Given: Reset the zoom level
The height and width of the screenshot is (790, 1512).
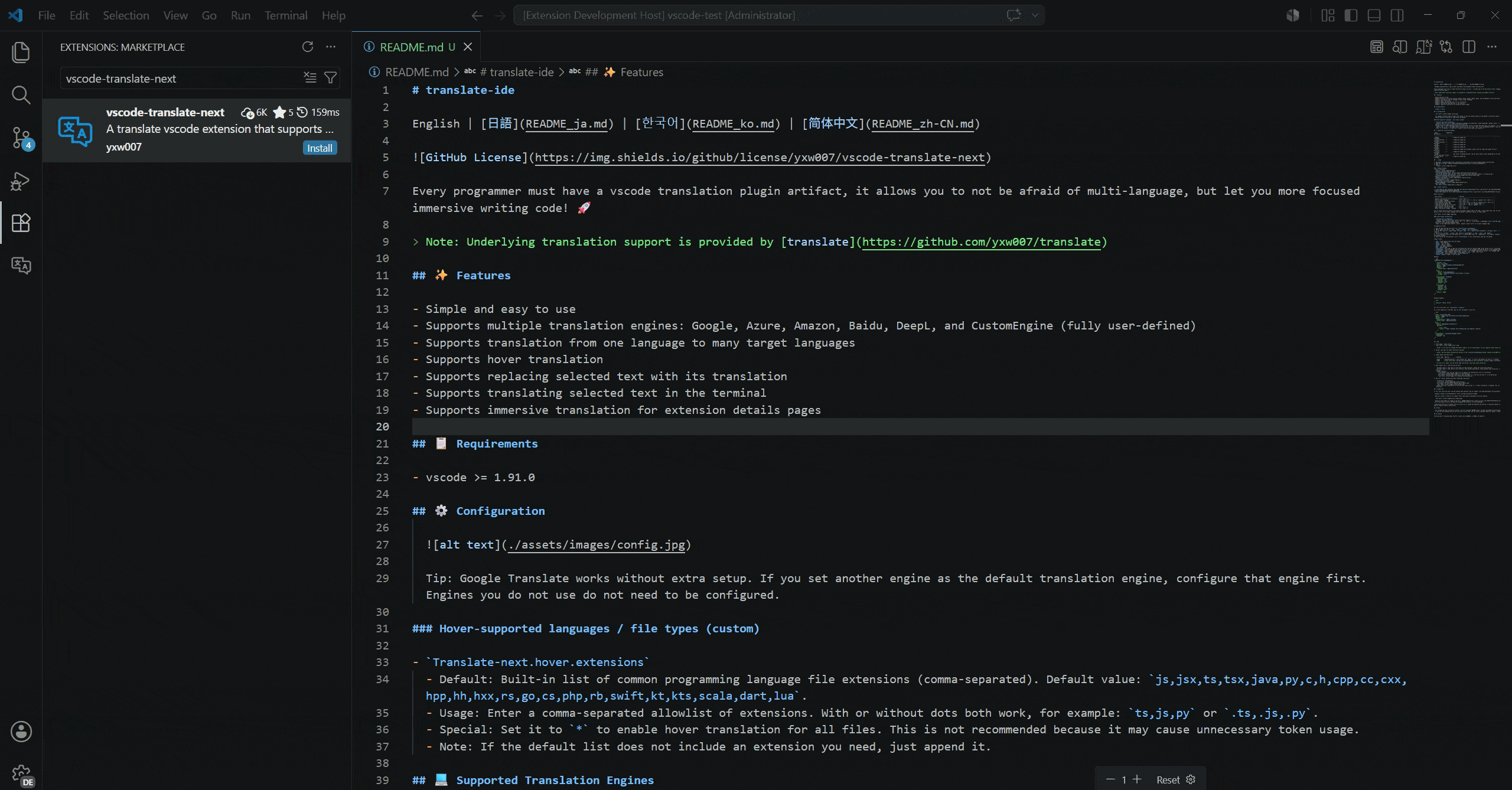Looking at the screenshot, I should tap(1168, 779).
